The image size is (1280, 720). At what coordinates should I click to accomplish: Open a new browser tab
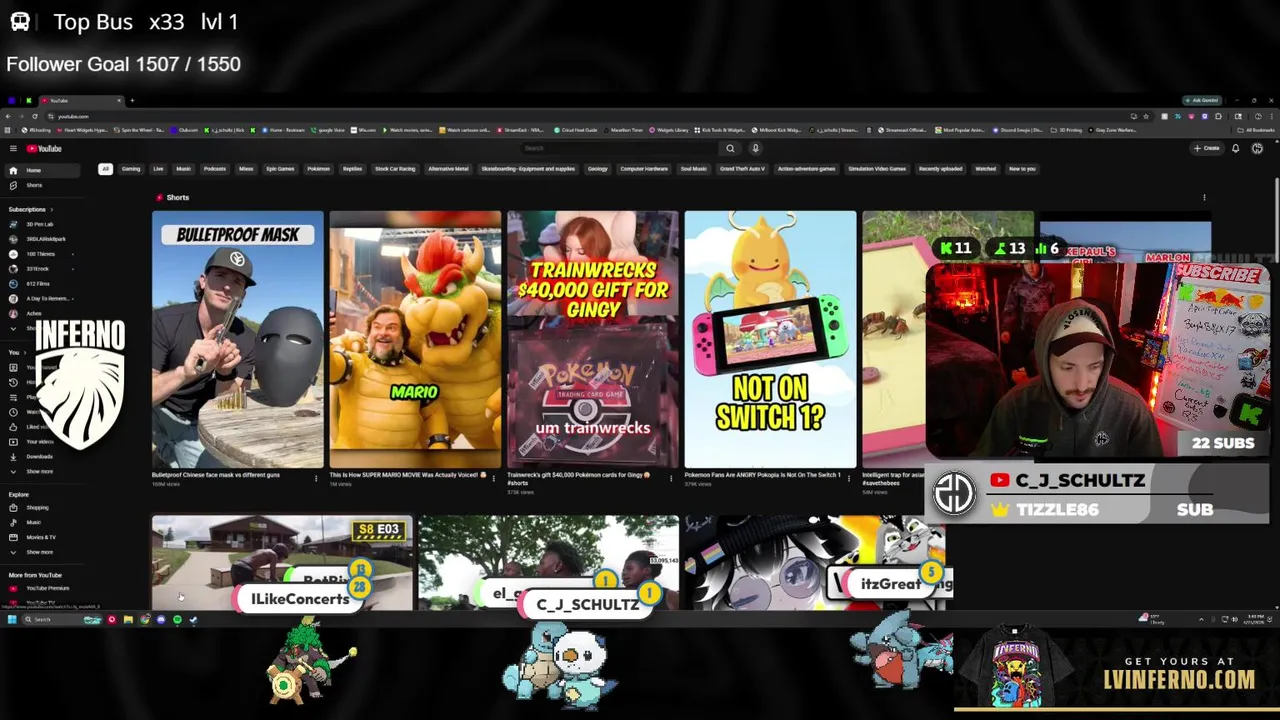pyautogui.click(x=132, y=100)
